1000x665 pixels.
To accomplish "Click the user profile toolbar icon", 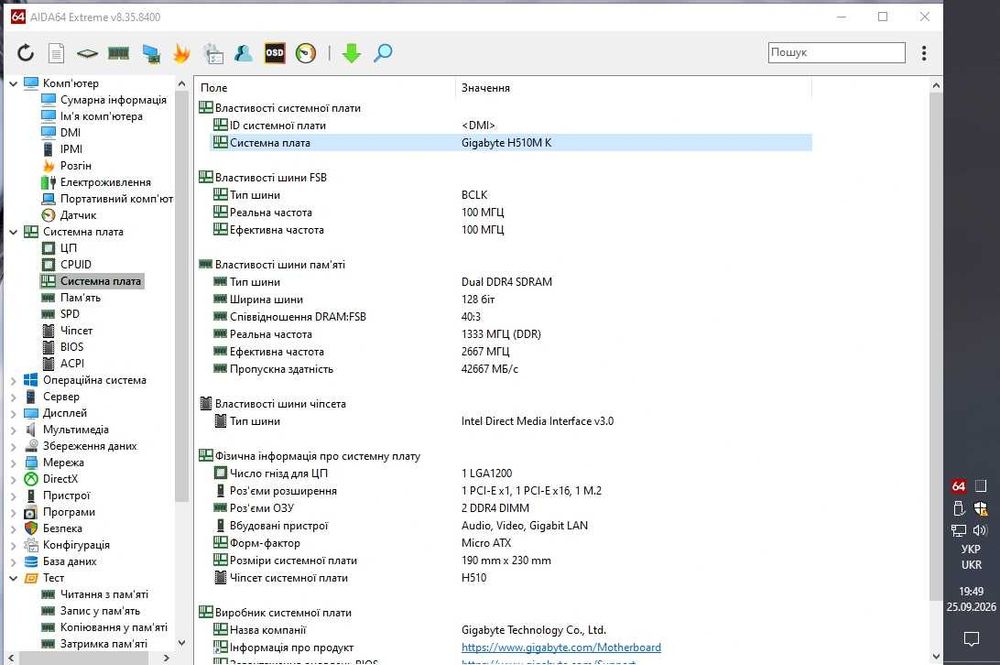I will click(x=244, y=53).
